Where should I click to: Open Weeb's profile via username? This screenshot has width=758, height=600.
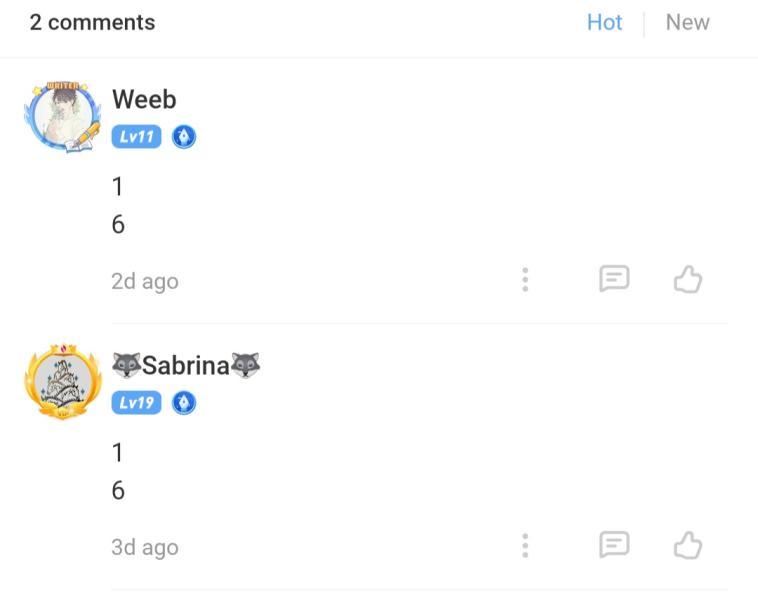(x=144, y=99)
